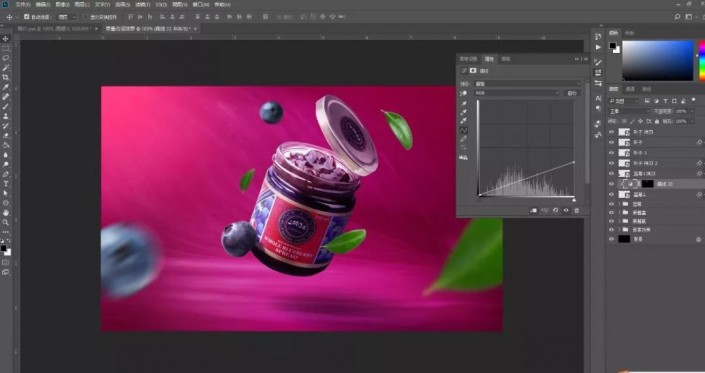Open the RGB channel dropdown in Curves
The height and width of the screenshot is (373, 705).
[x=517, y=93]
